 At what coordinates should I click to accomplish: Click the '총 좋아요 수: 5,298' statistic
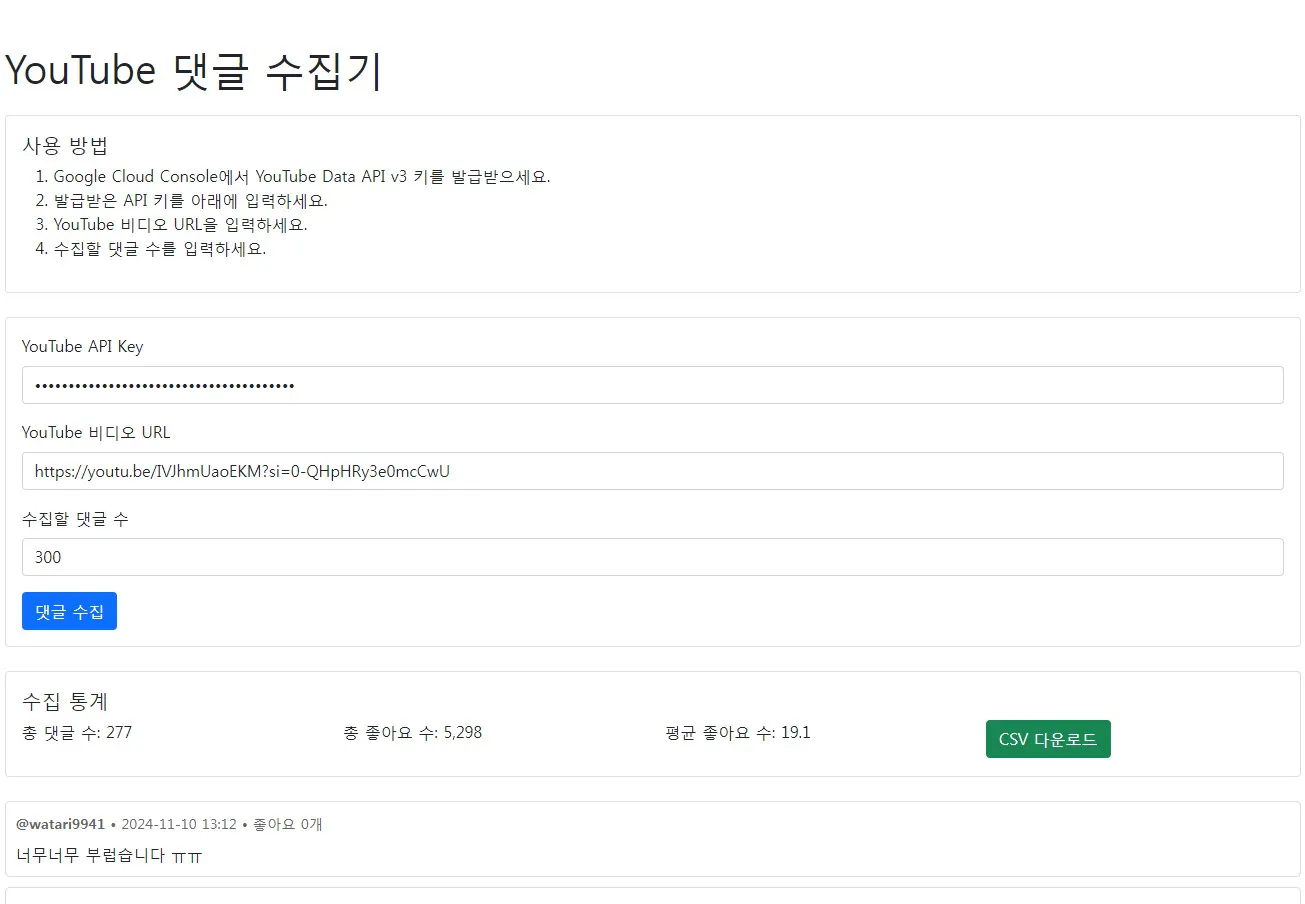413,733
